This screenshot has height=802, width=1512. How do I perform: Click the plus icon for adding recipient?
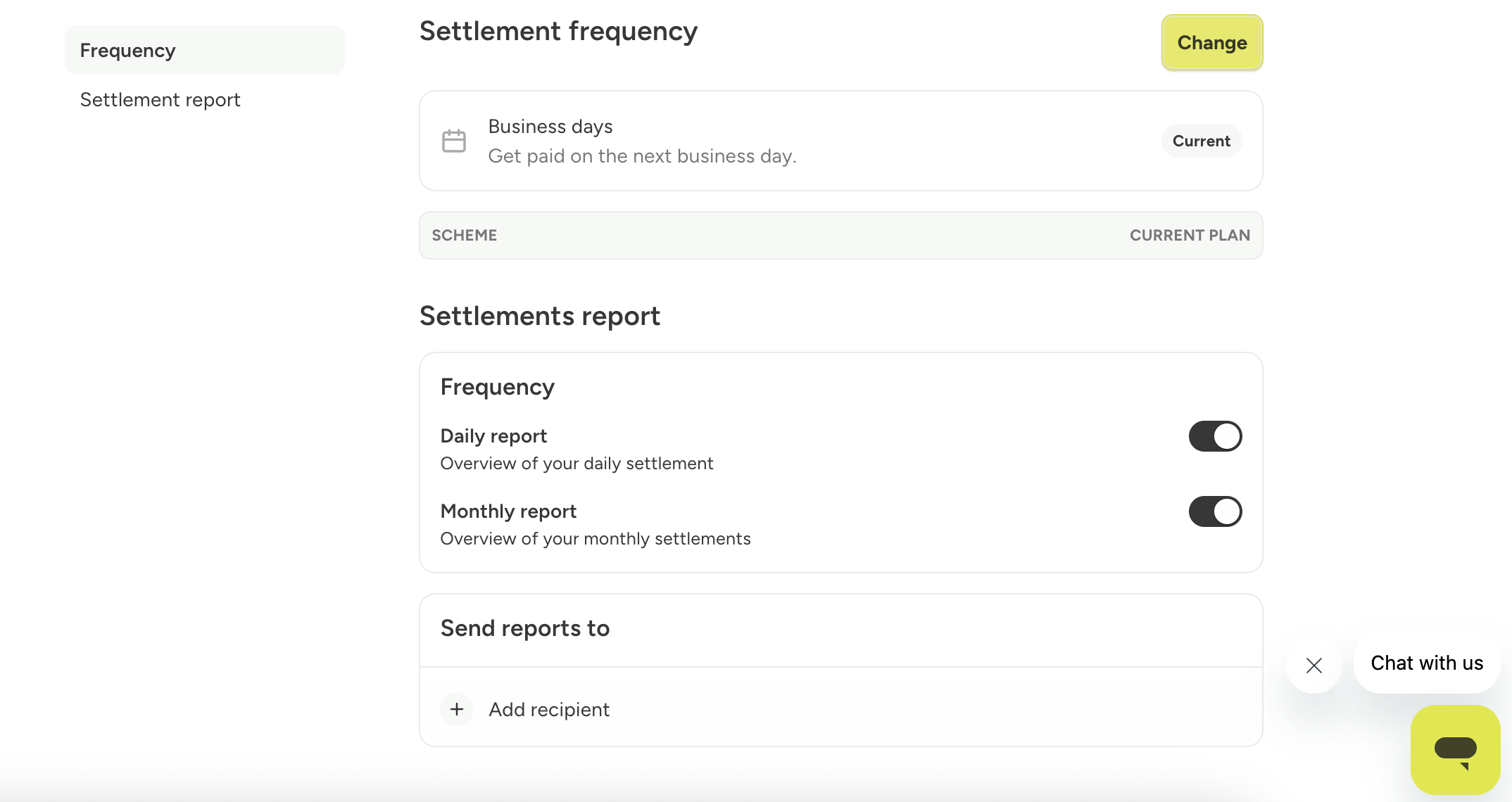click(457, 709)
